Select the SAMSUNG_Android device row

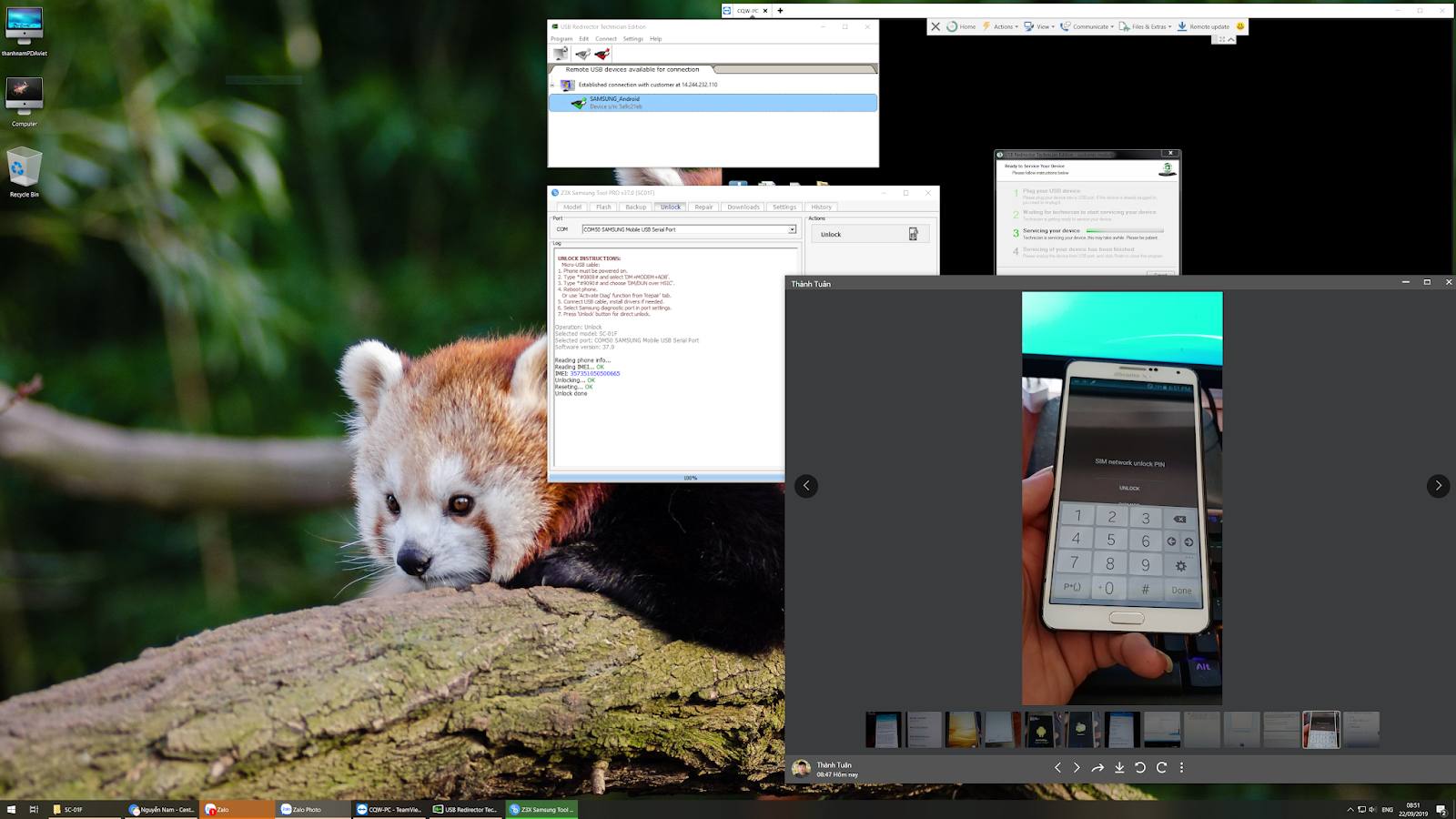[x=713, y=103]
